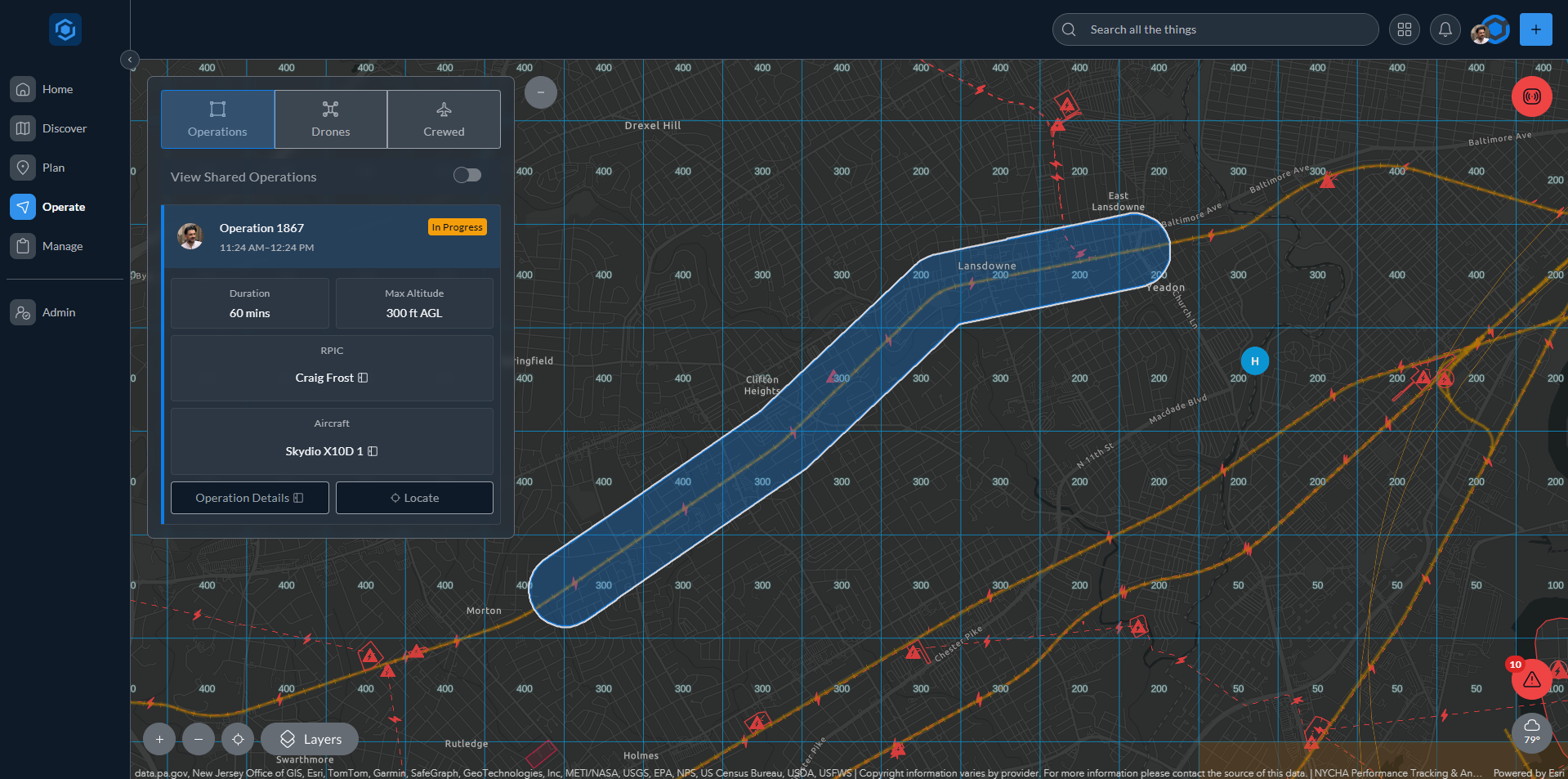
Task: Click the app logo in the sidebar
Action: pos(65,29)
